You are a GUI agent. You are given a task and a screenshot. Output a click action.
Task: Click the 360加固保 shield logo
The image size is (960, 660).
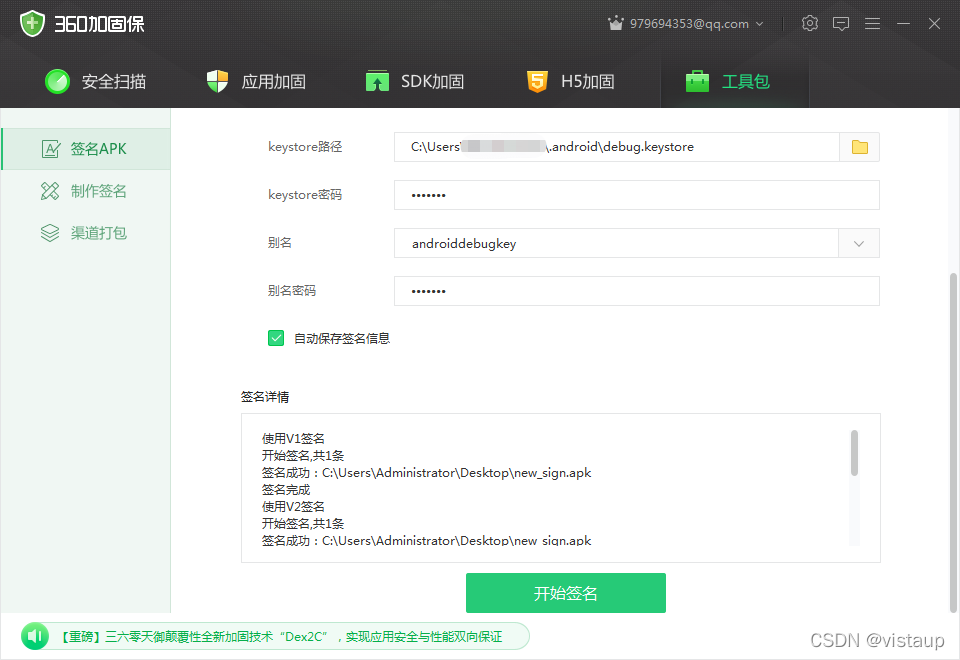(32, 24)
